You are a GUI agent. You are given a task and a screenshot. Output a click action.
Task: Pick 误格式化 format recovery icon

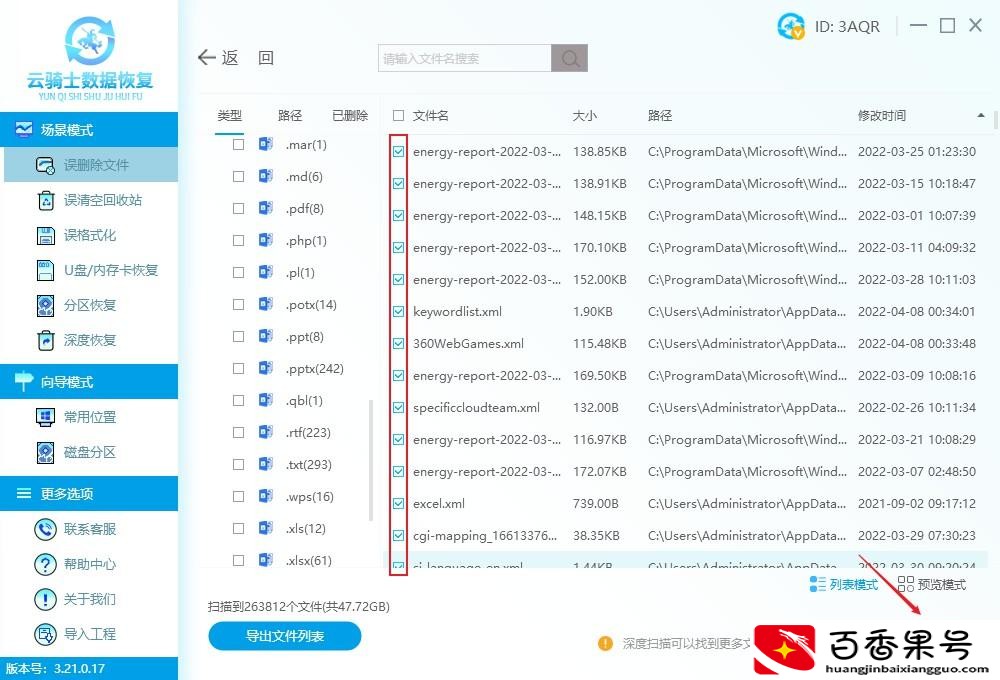point(45,235)
